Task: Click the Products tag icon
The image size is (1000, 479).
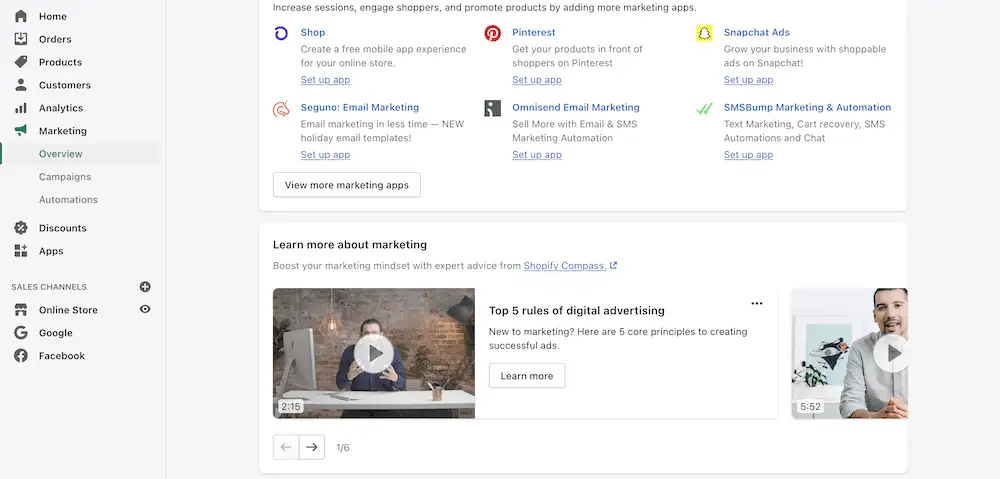Action: pos(21,62)
